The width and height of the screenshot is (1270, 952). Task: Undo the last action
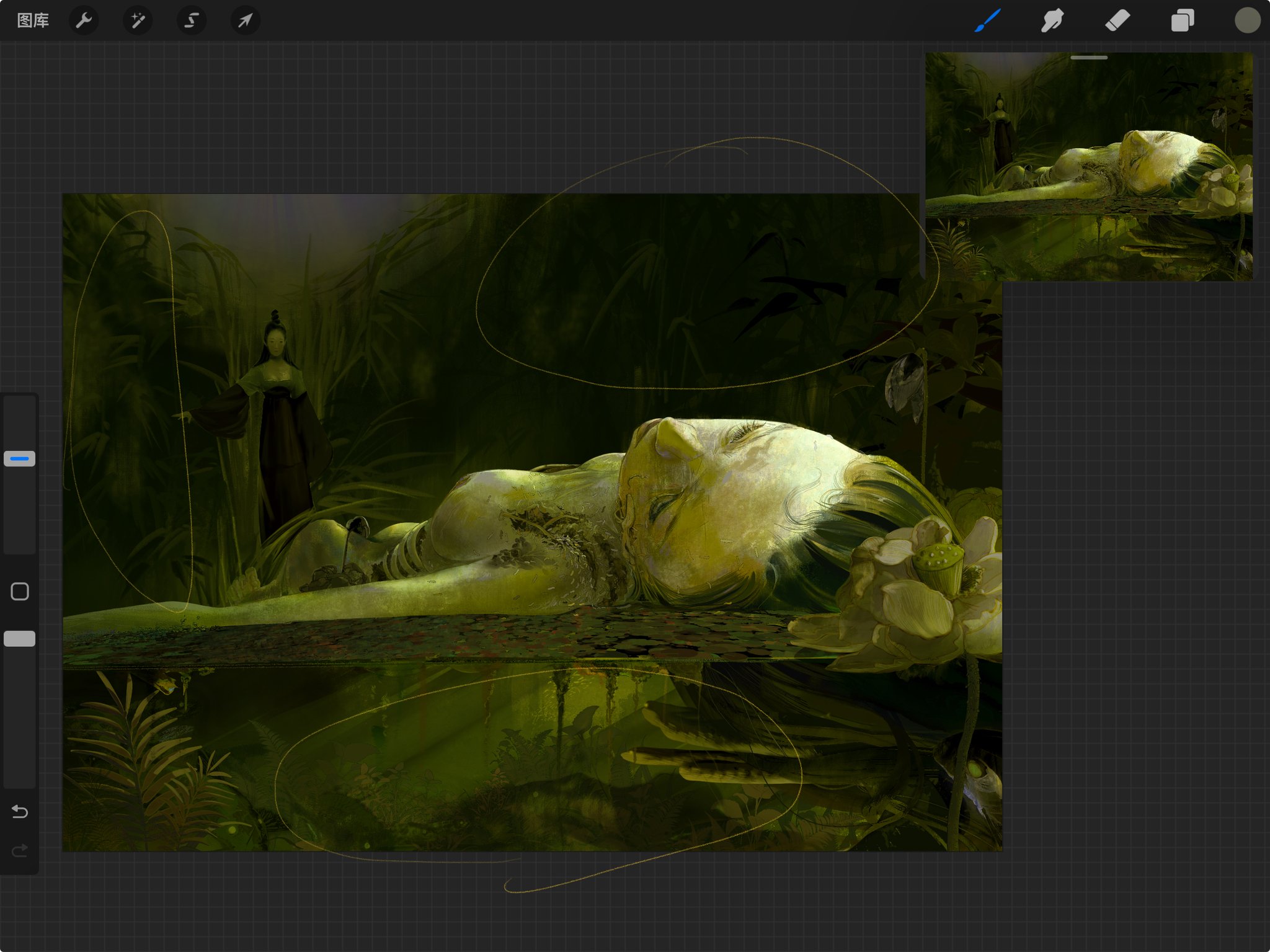20,811
